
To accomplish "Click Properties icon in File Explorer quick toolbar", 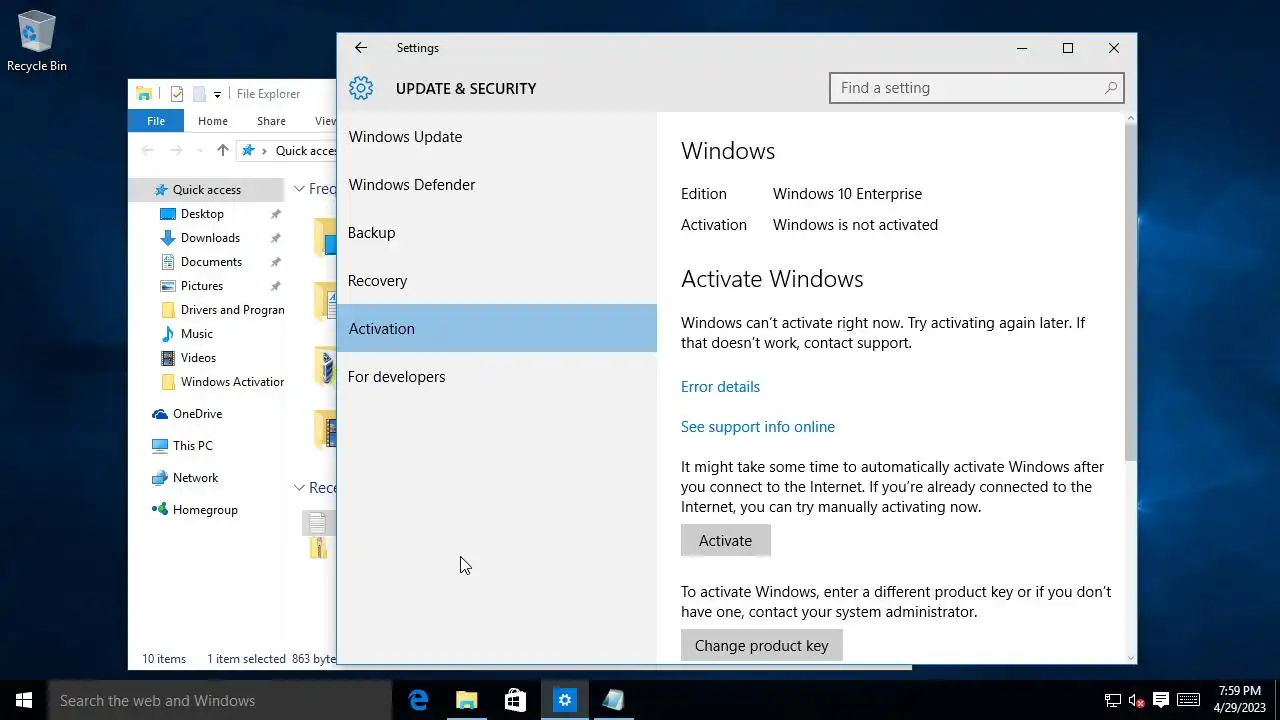I will coord(177,94).
